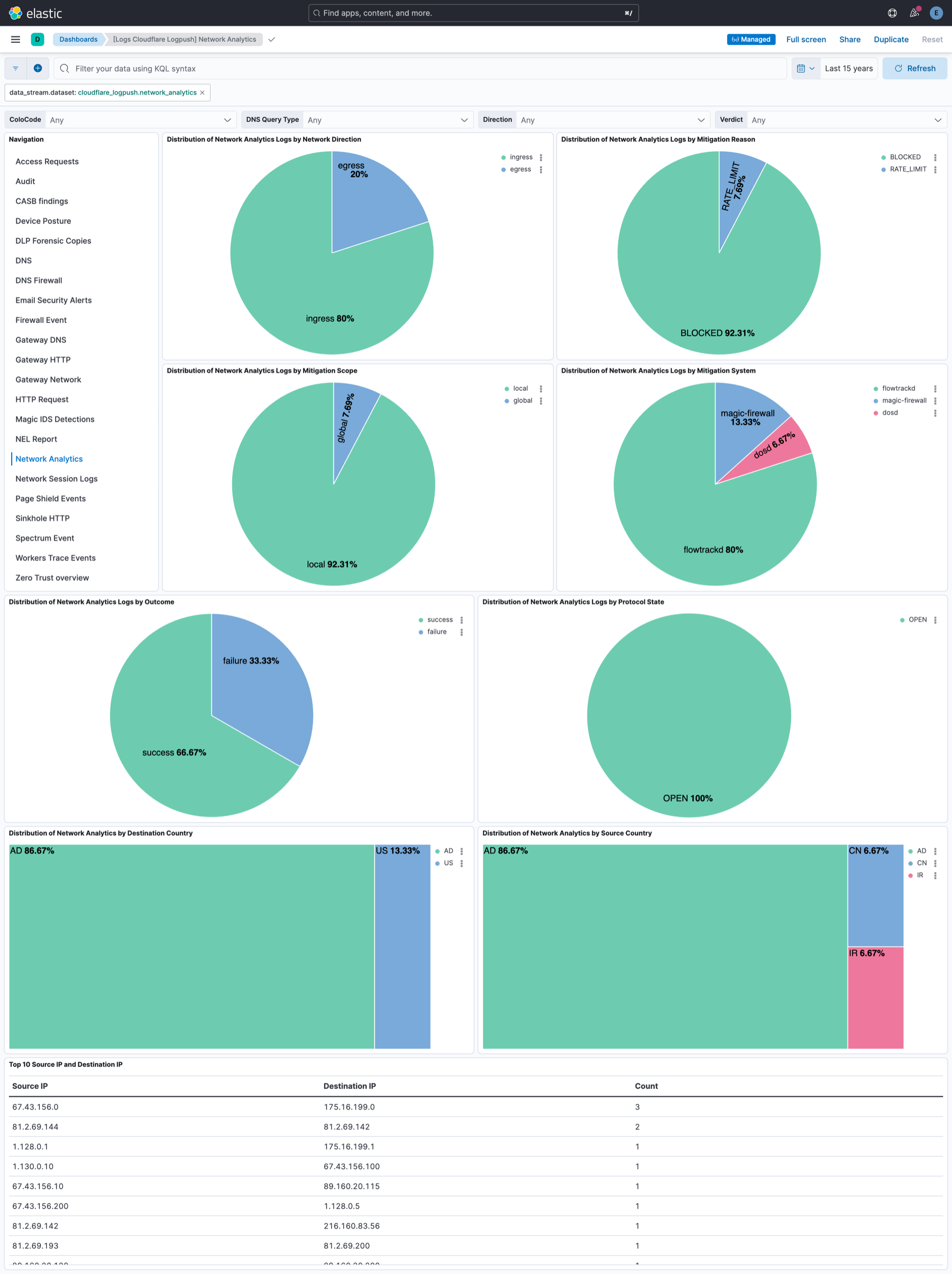Sort table by Count column
The height and width of the screenshot is (1274, 952).
click(646, 1086)
